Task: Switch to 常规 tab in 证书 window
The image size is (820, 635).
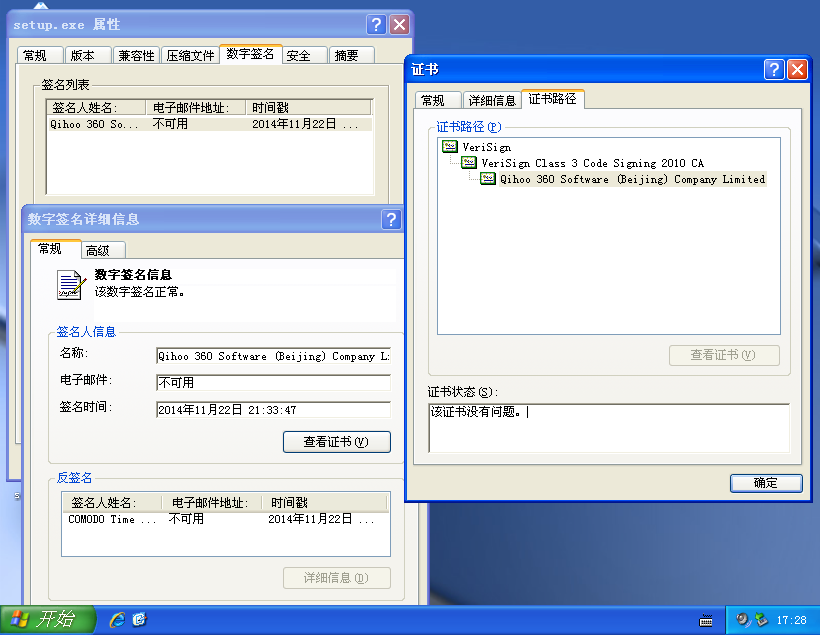Action: [438, 100]
